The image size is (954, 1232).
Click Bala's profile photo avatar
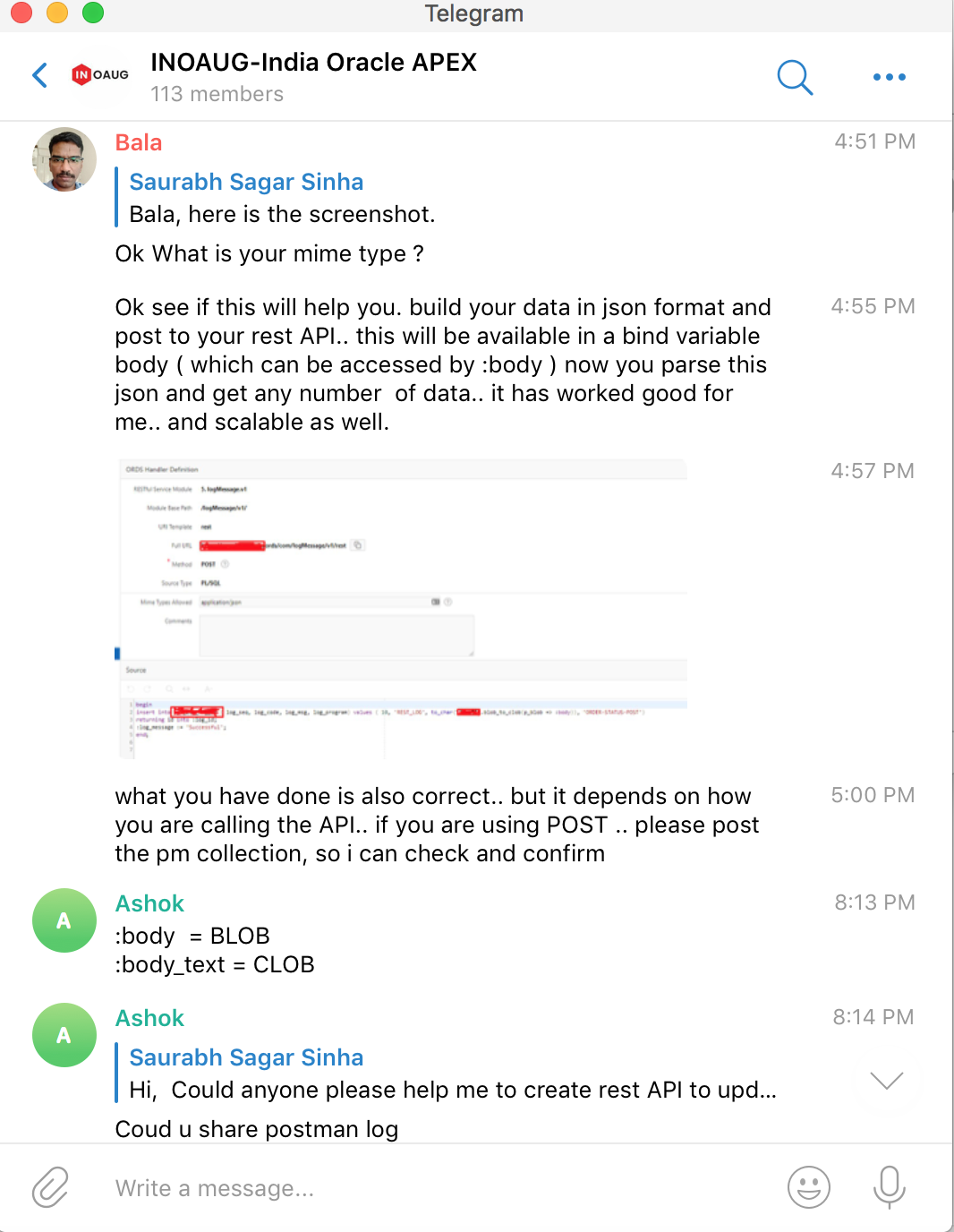tap(64, 159)
